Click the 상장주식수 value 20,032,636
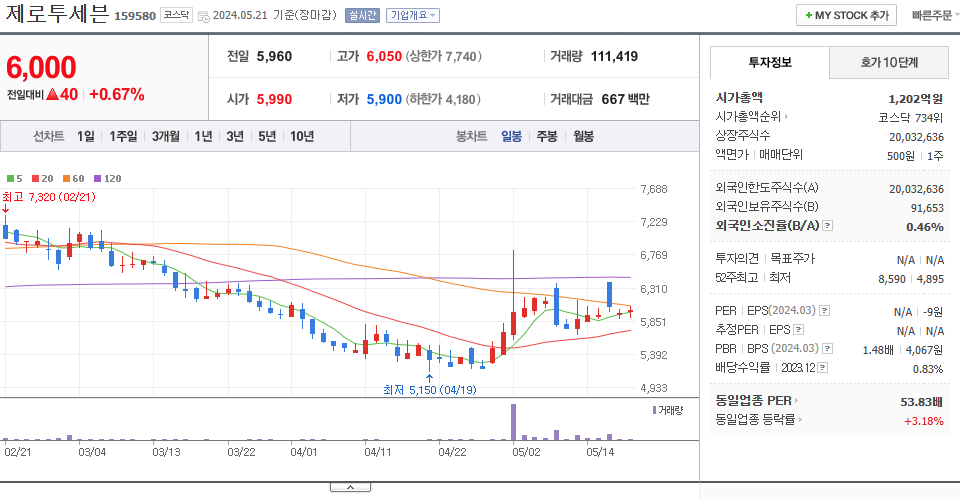 click(917, 137)
